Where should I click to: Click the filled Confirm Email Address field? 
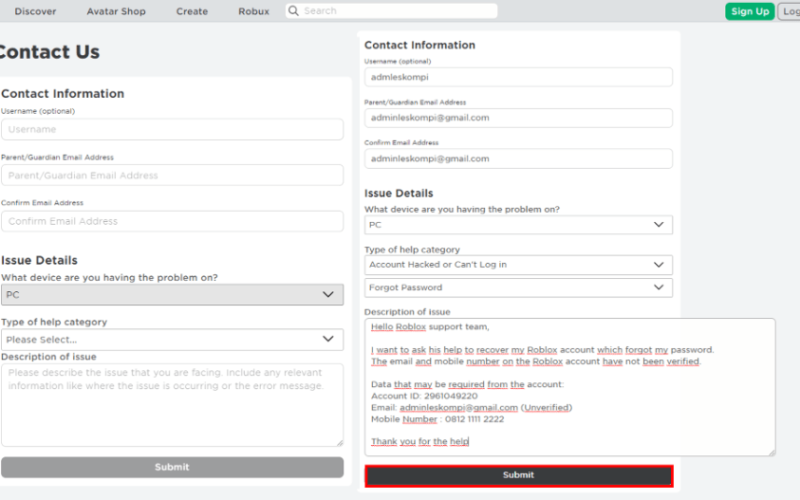518,159
